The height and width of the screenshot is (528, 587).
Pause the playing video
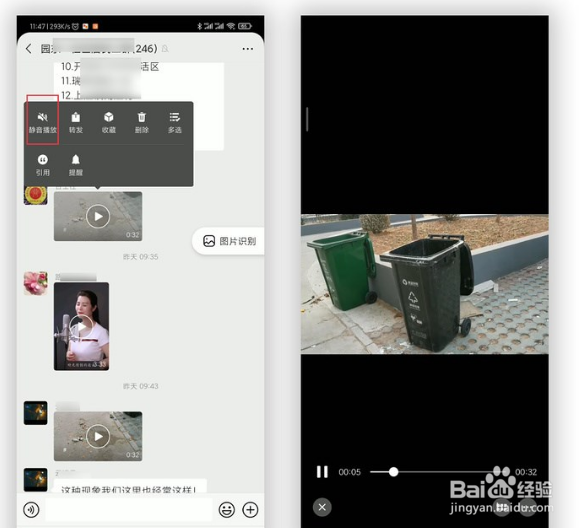coord(322,472)
